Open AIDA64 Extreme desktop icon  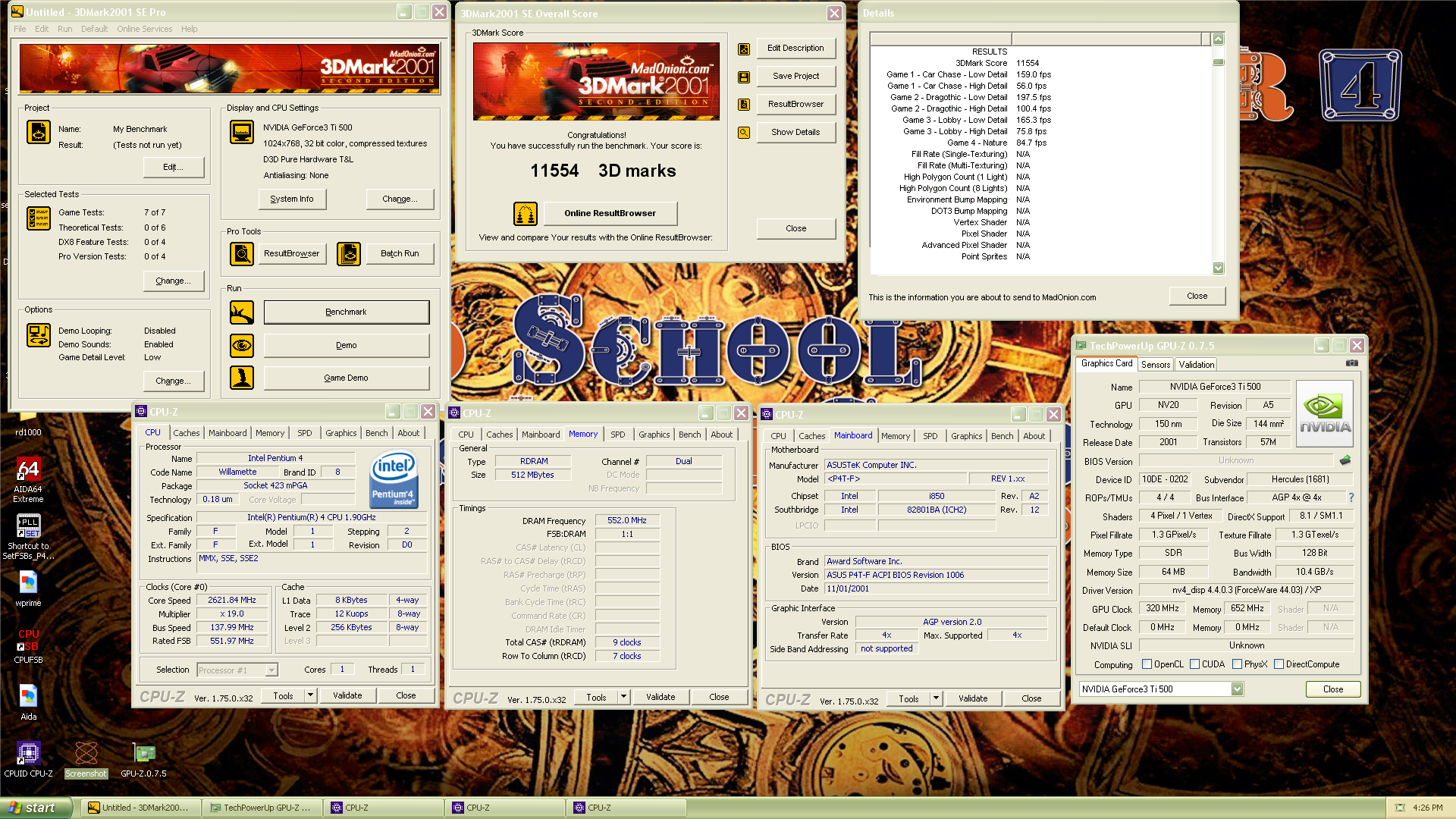pyautogui.click(x=28, y=481)
